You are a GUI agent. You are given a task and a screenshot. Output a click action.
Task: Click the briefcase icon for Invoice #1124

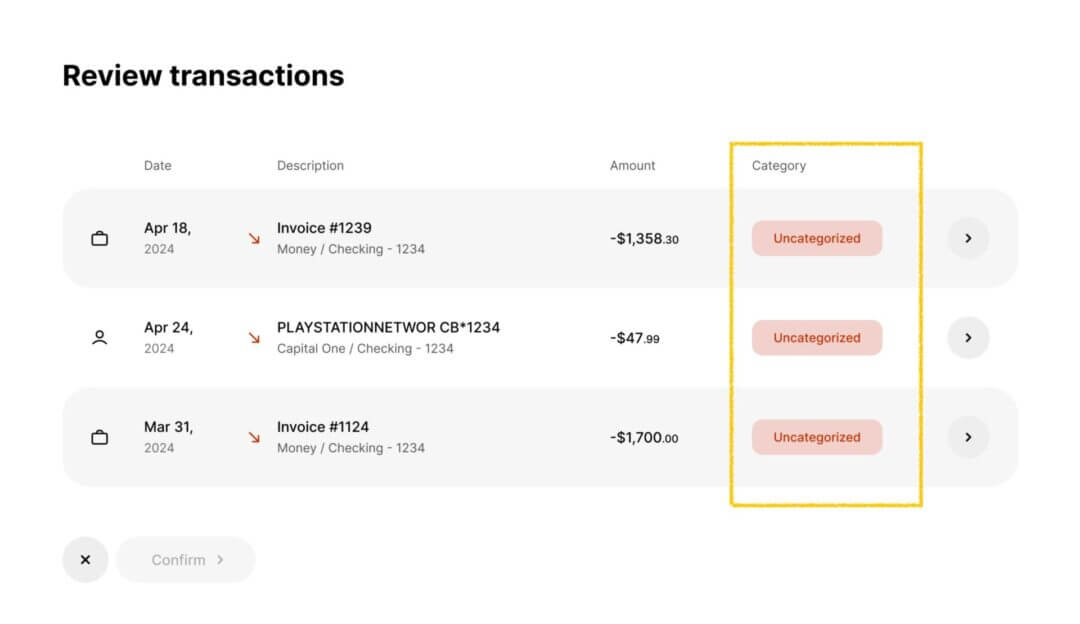click(x=99, y=437)
